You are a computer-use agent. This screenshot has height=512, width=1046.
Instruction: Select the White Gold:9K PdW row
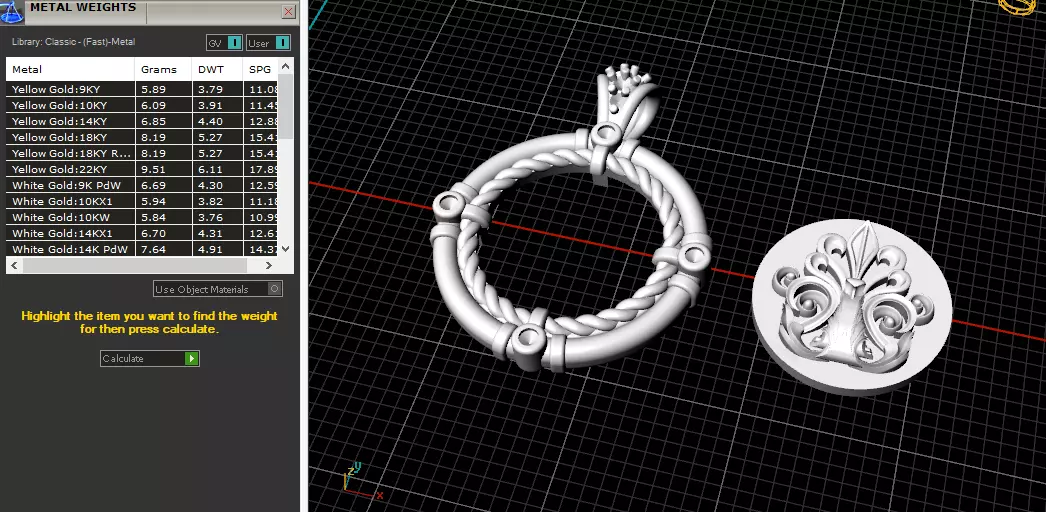click(x=141, y=185)
